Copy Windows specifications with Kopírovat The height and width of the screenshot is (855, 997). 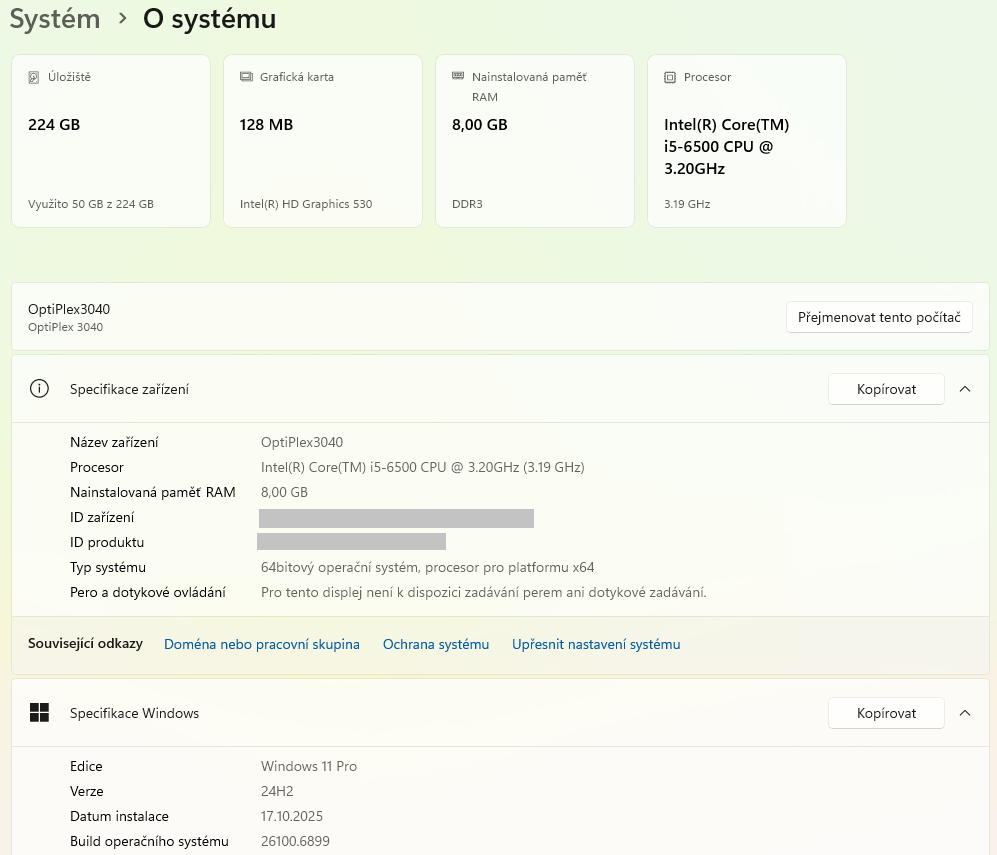pos(886,713)
